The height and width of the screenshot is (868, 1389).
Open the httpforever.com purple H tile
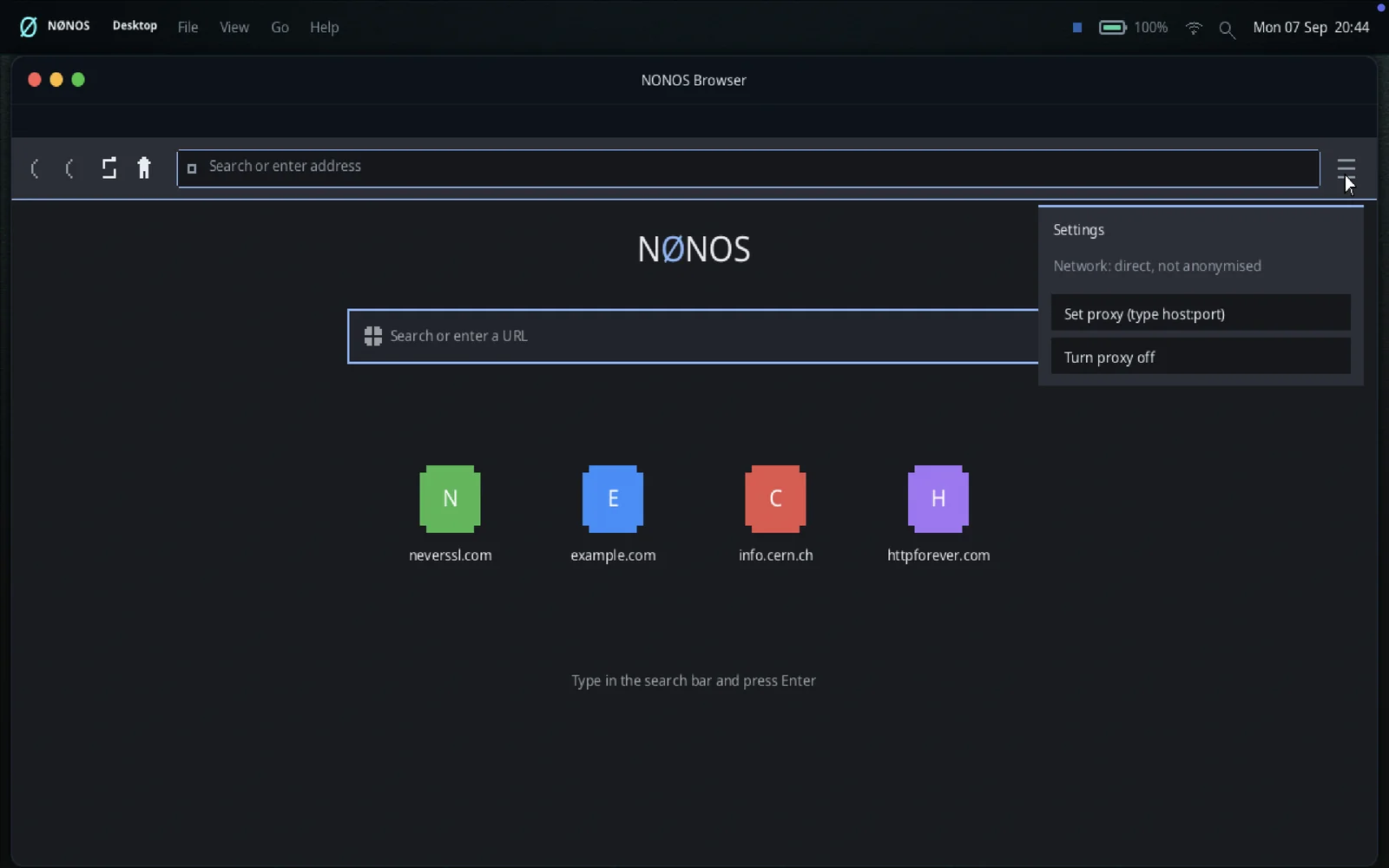938,499
